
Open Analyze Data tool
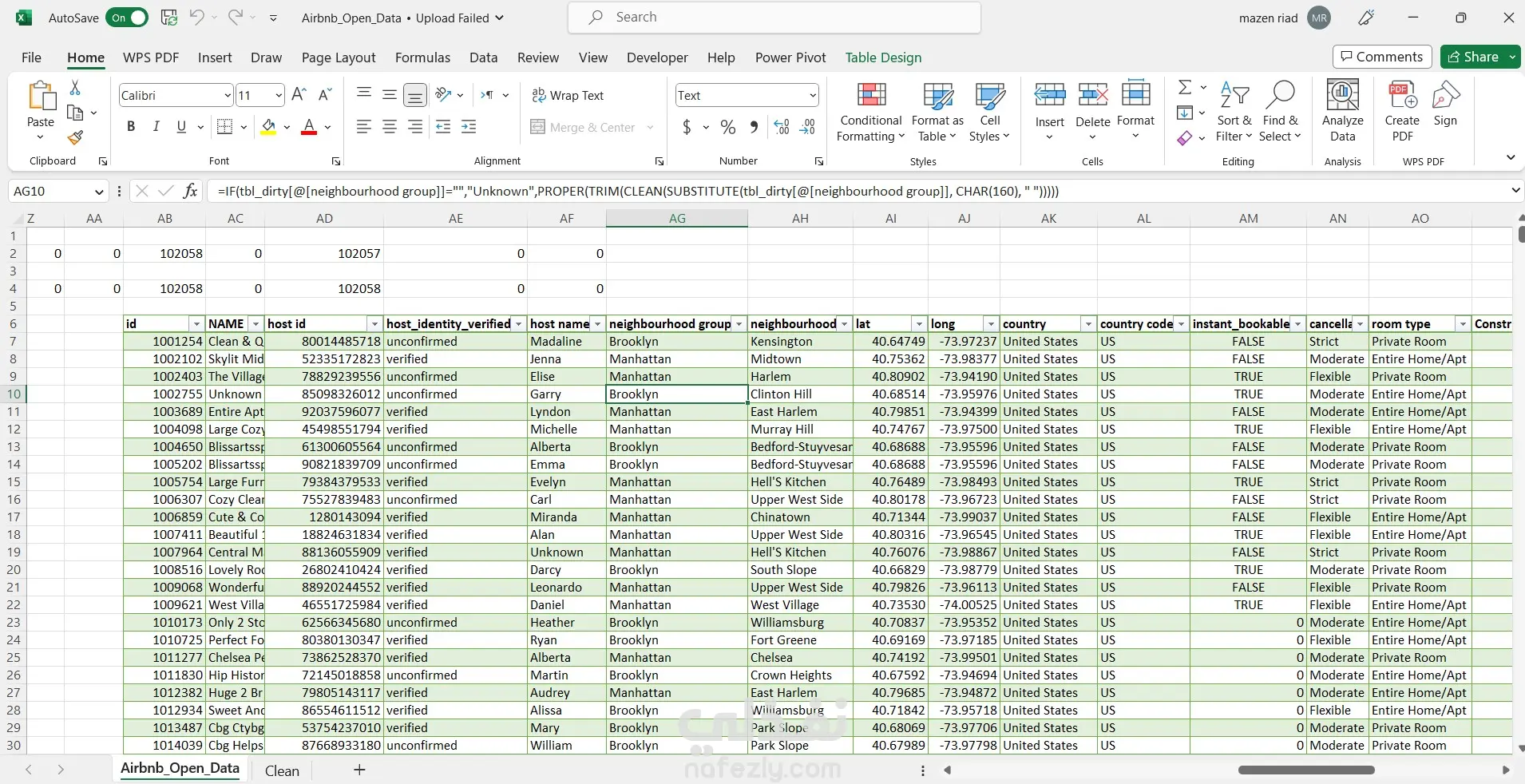pyautogui.click(x=1343, y=112)
